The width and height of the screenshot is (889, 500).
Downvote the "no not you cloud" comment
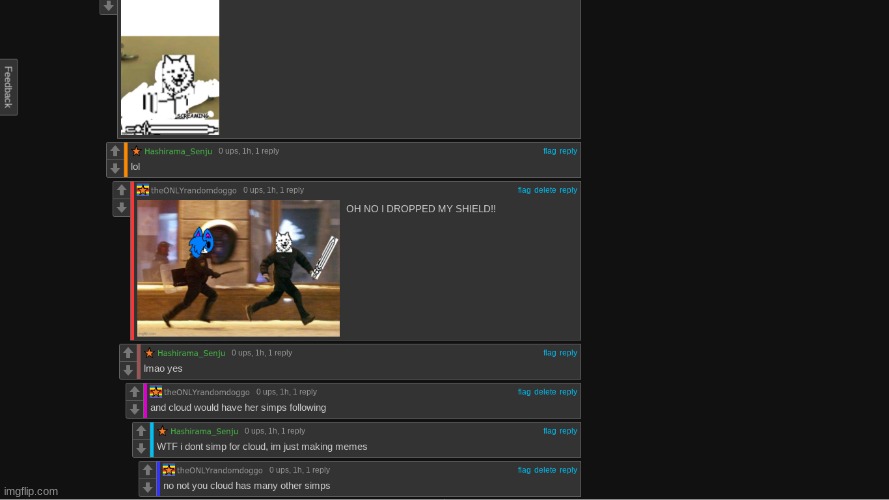click(x=147, y=487)
